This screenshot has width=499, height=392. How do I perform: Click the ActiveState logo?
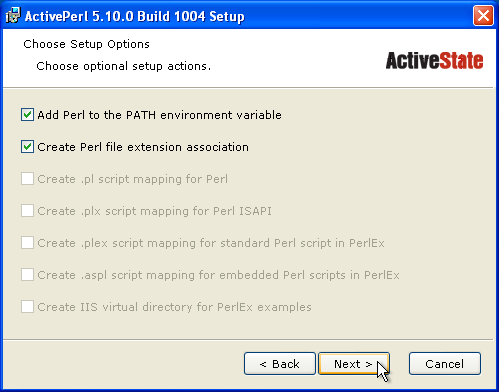click(x=434, y=60)
